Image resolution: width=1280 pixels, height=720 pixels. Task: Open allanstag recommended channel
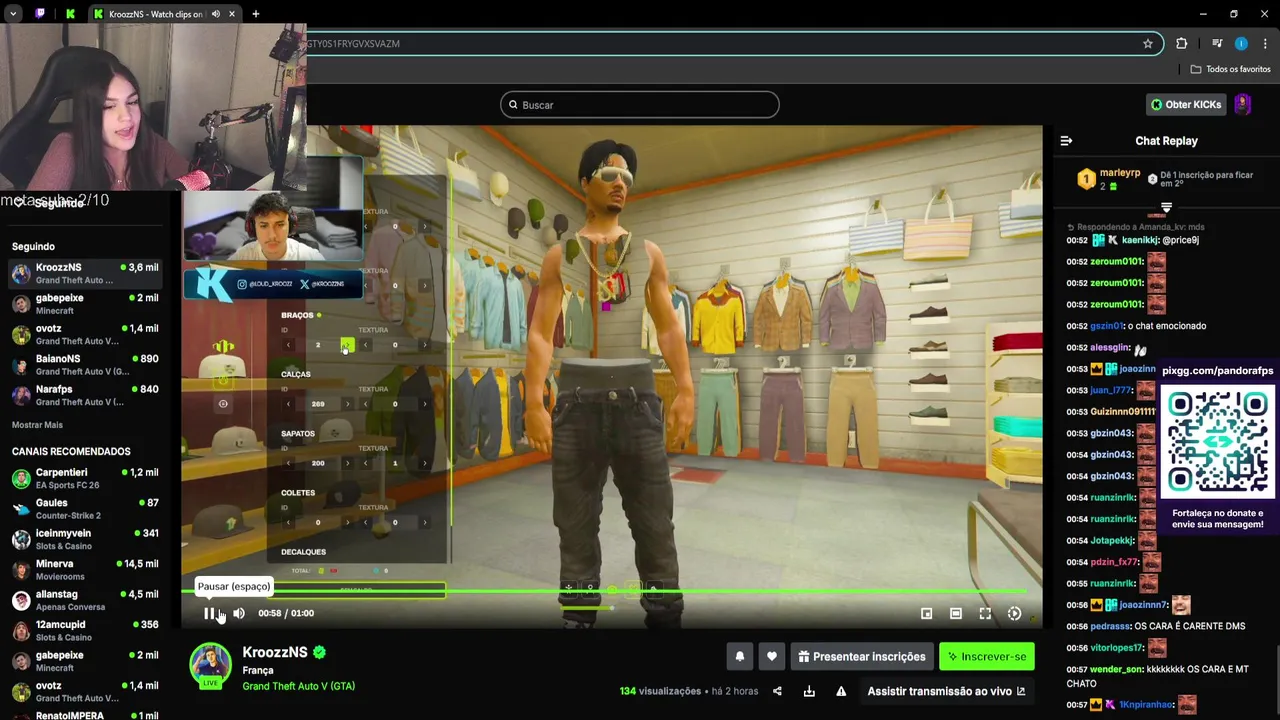click(x=85, y=600)
